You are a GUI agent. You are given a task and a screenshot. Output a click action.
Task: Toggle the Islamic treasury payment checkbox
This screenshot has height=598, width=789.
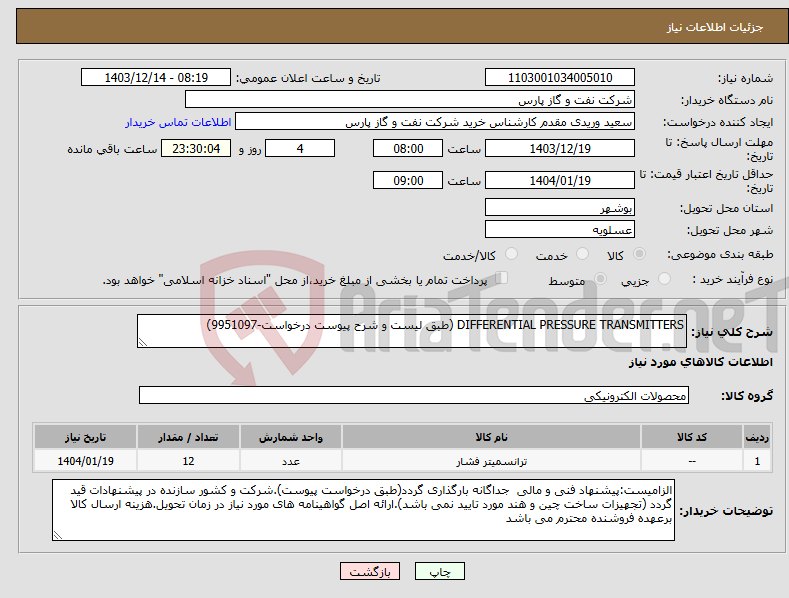coord(502,277)
